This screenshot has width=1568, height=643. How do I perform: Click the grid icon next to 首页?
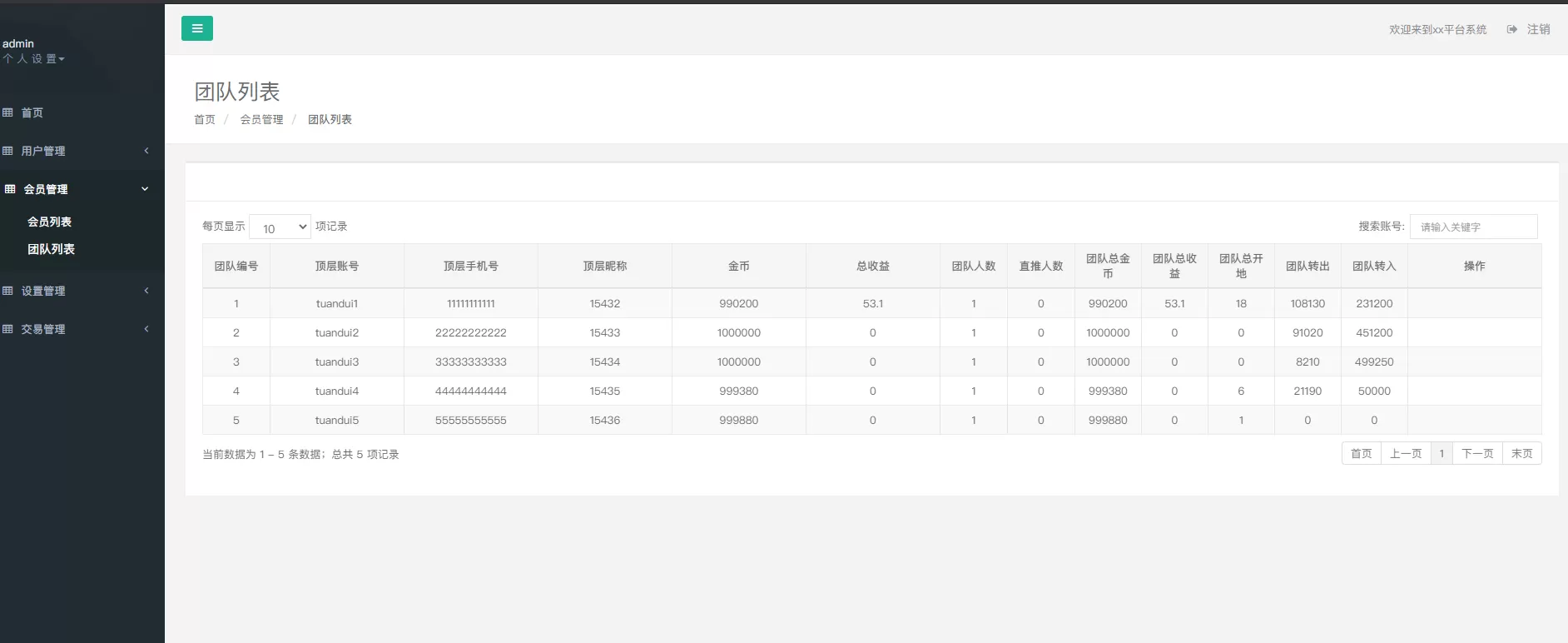[x=7, y=112]
